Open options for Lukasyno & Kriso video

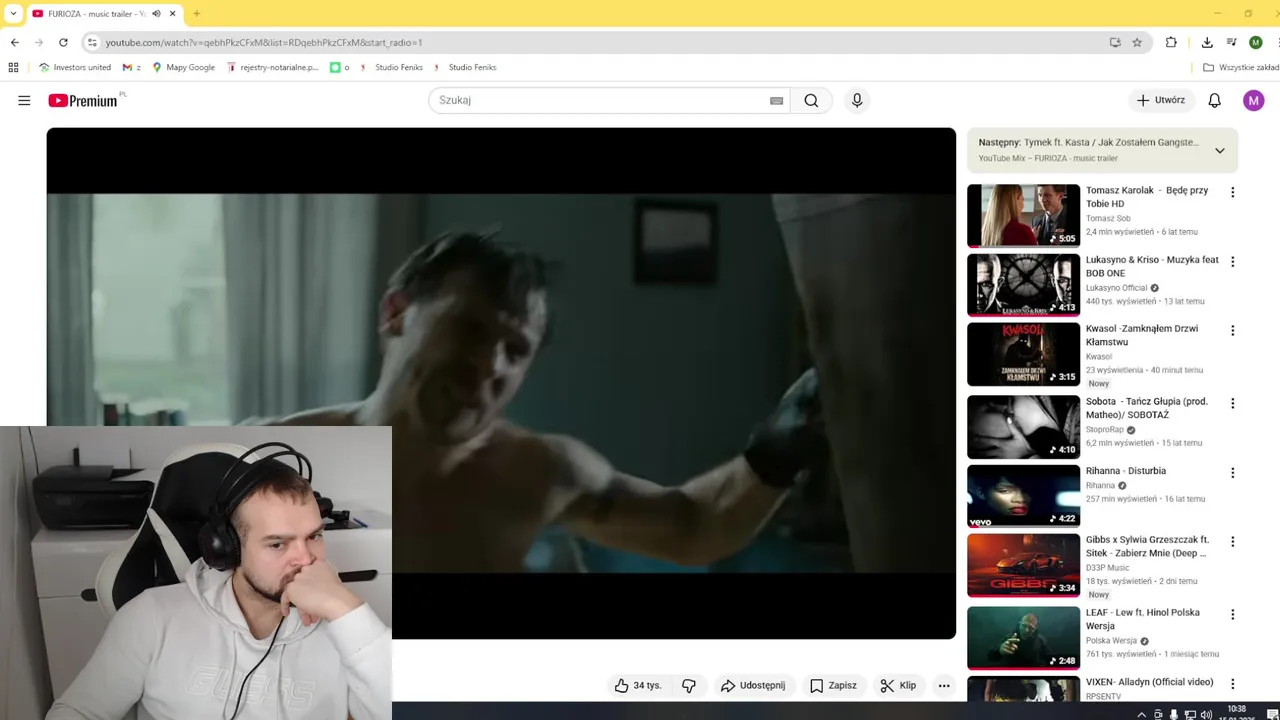tap(1232, 261)
